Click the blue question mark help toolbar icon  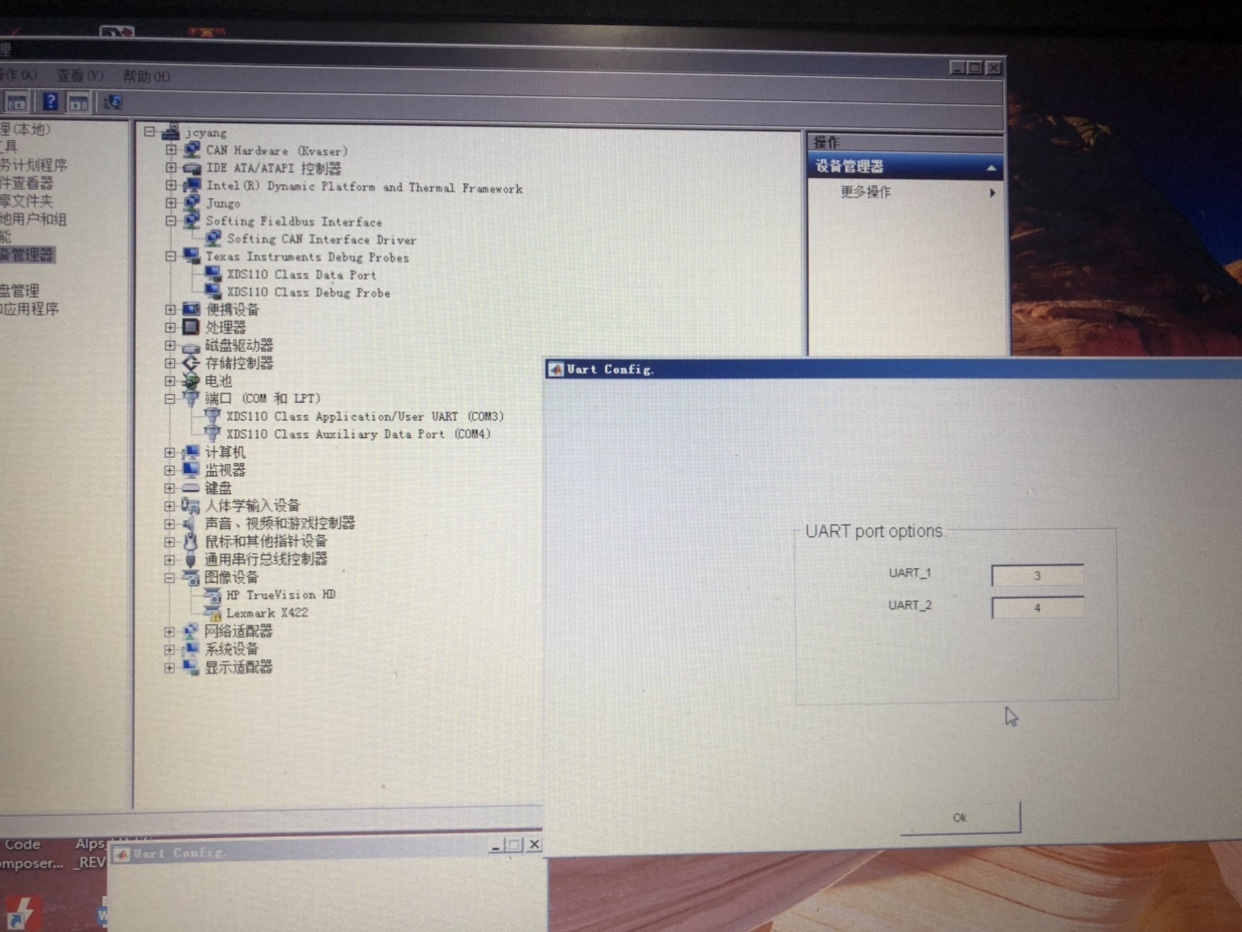point(50,101)
